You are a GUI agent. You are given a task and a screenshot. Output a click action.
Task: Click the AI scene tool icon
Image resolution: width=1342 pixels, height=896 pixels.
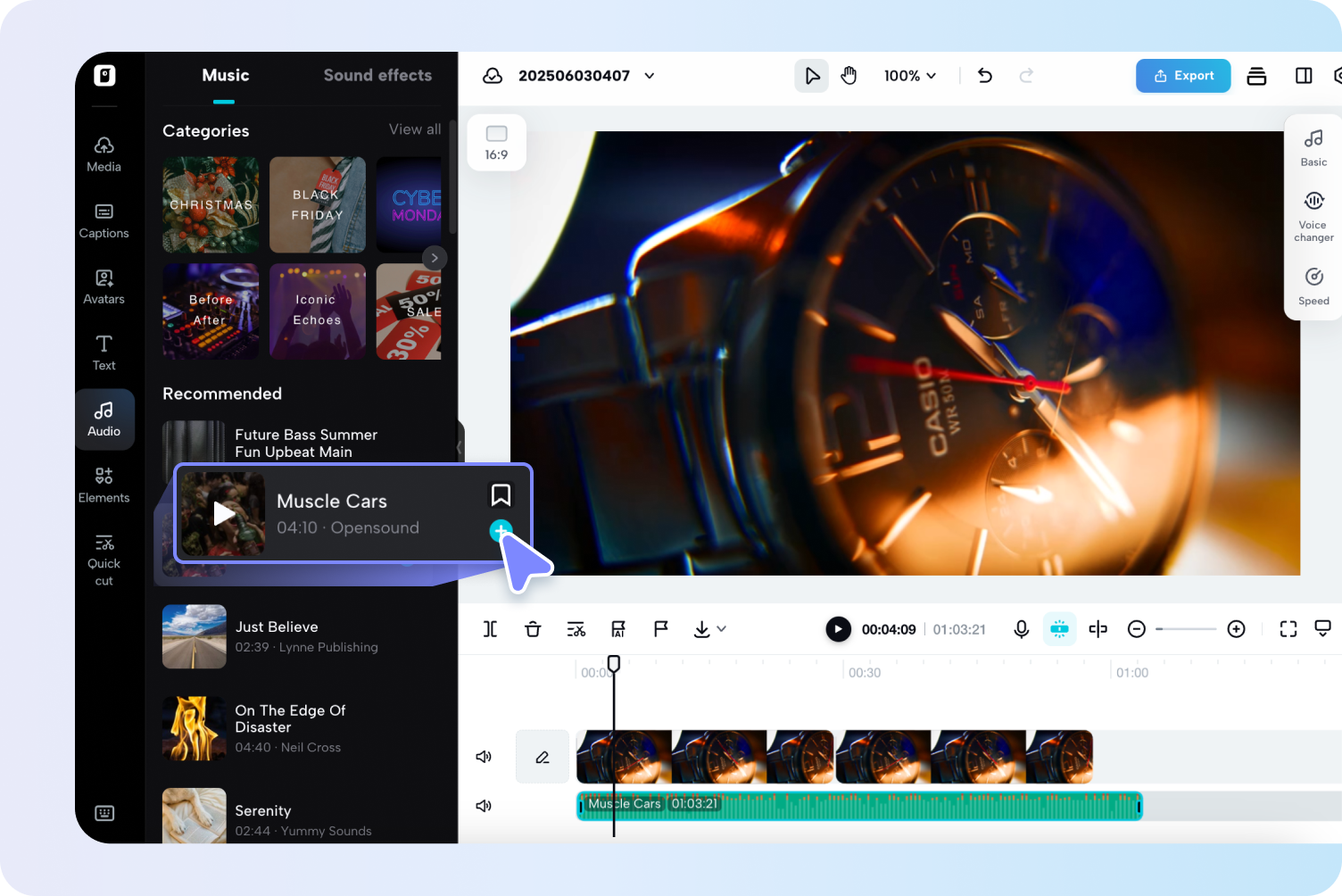618,629
